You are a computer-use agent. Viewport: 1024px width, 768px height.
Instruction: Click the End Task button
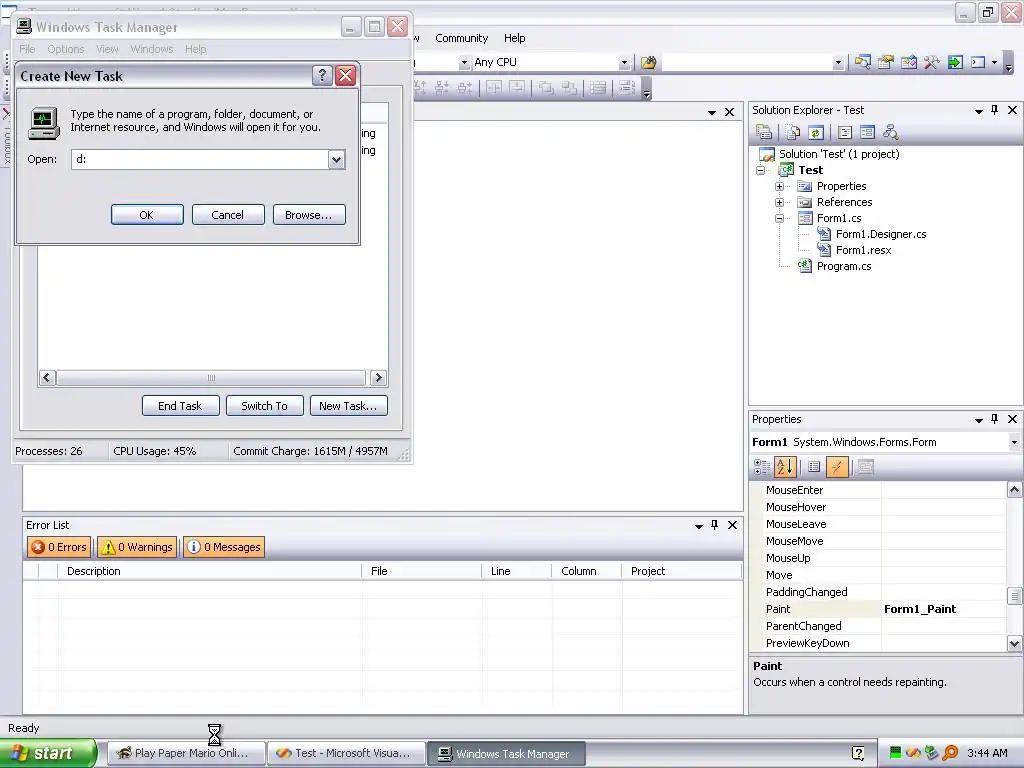pyautogui.click(x=180, y=406)
